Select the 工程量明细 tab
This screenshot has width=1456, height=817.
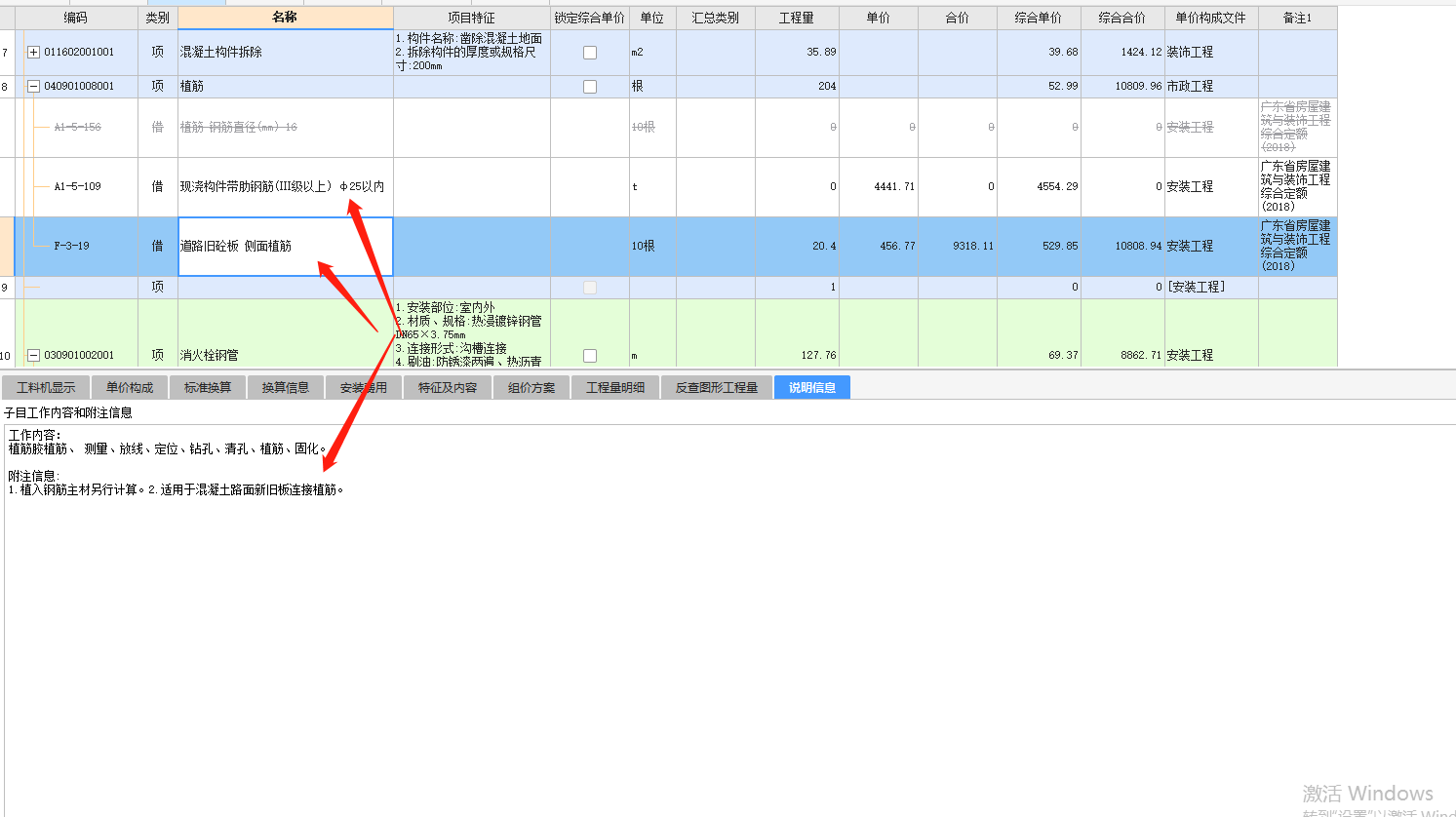615,387
